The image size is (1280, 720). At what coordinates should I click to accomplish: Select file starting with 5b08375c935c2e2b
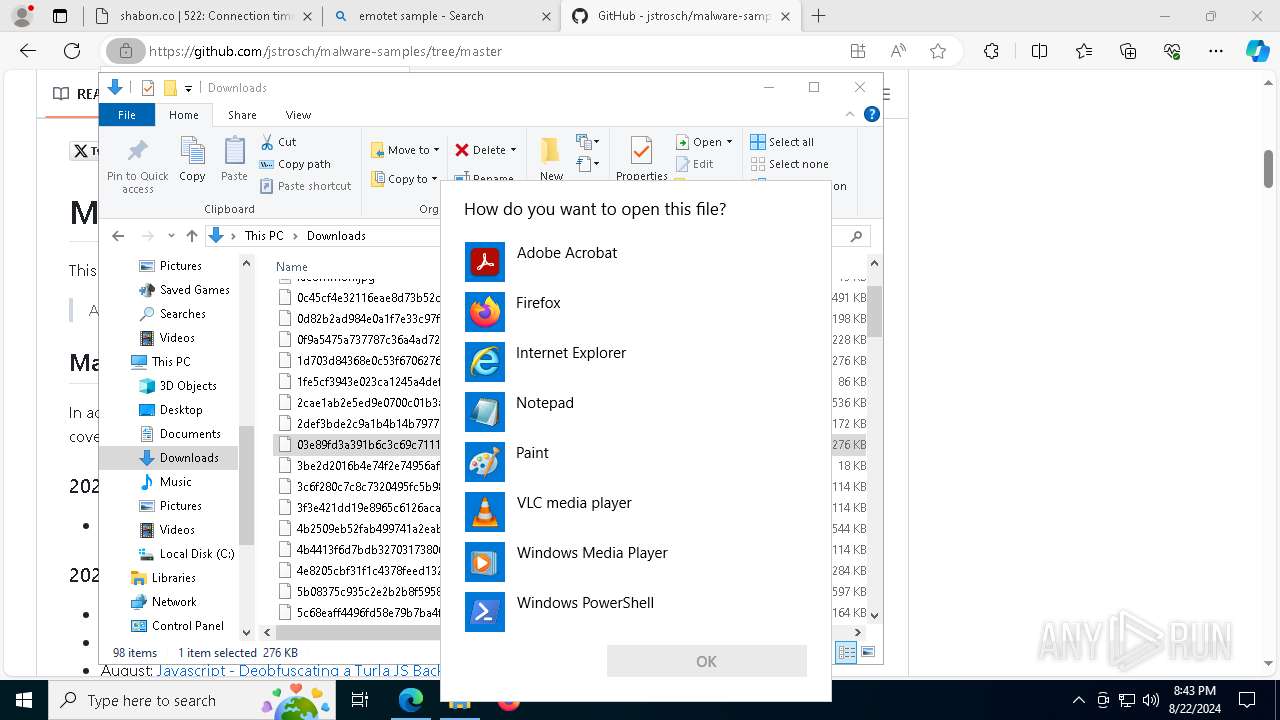358,591
